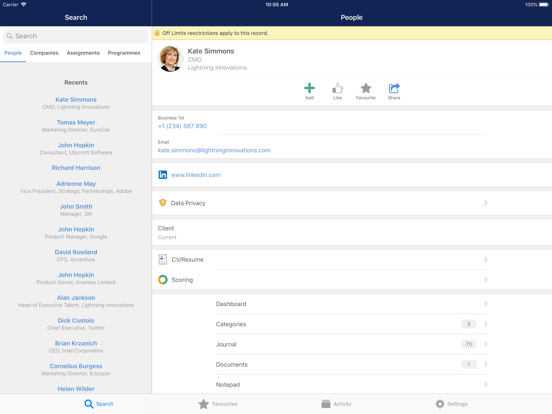Click kate.simmons@lightninginnovations.com email link
552x414 pixels.
tap(214, 150)
